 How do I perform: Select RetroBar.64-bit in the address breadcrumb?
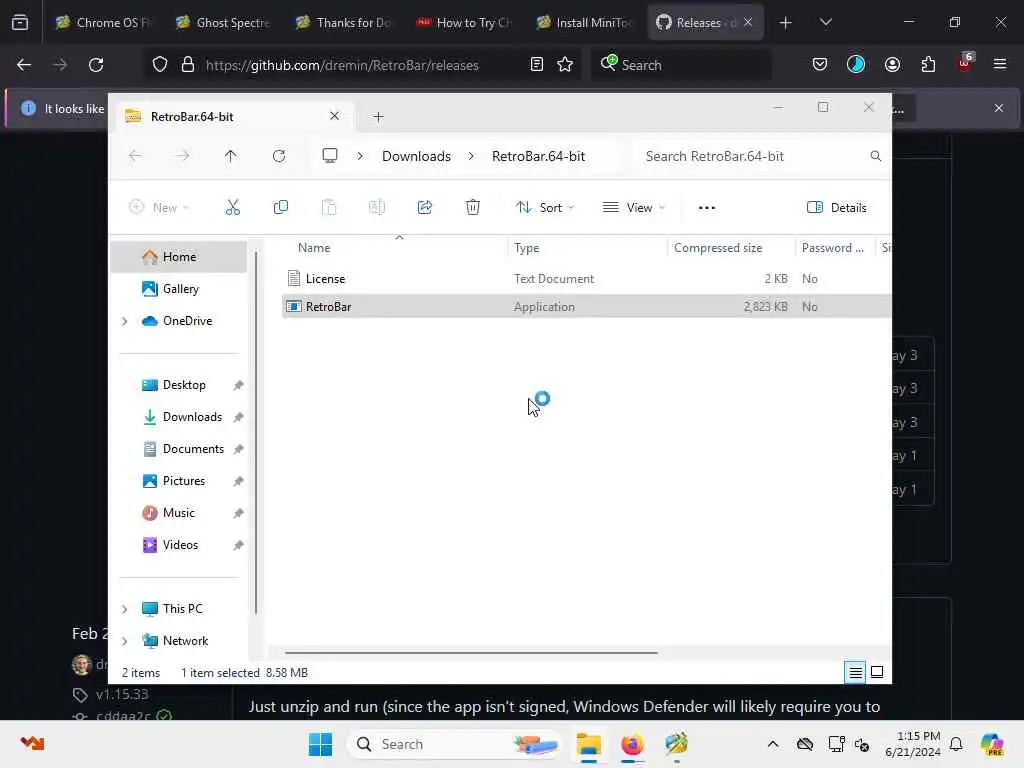[538, 156]
